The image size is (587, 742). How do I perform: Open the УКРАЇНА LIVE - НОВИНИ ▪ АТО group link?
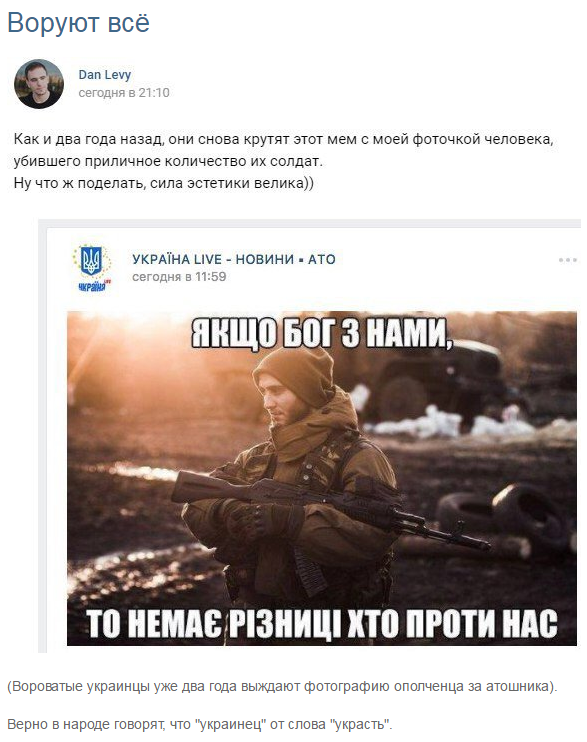pos(234,259)
